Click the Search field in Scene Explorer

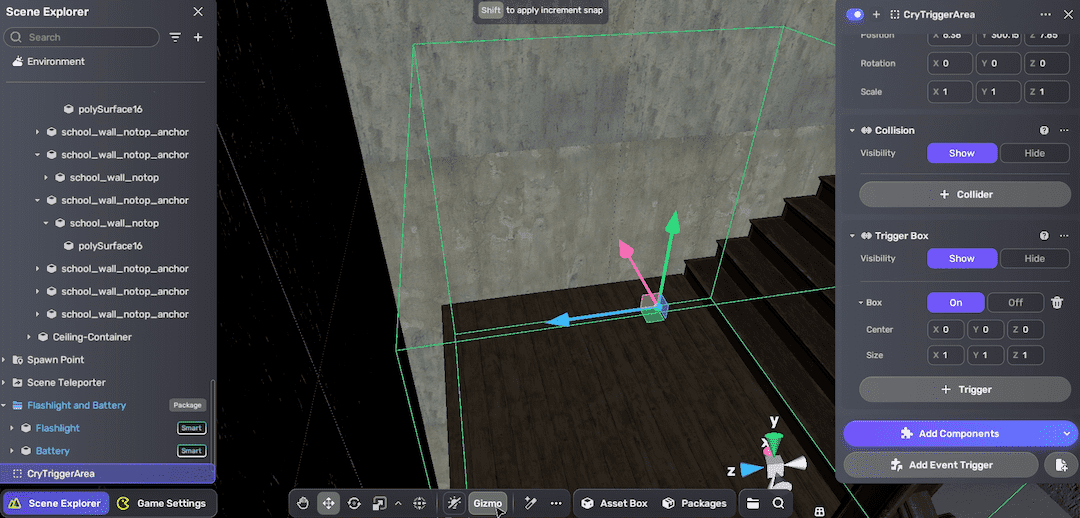(81, 37)
